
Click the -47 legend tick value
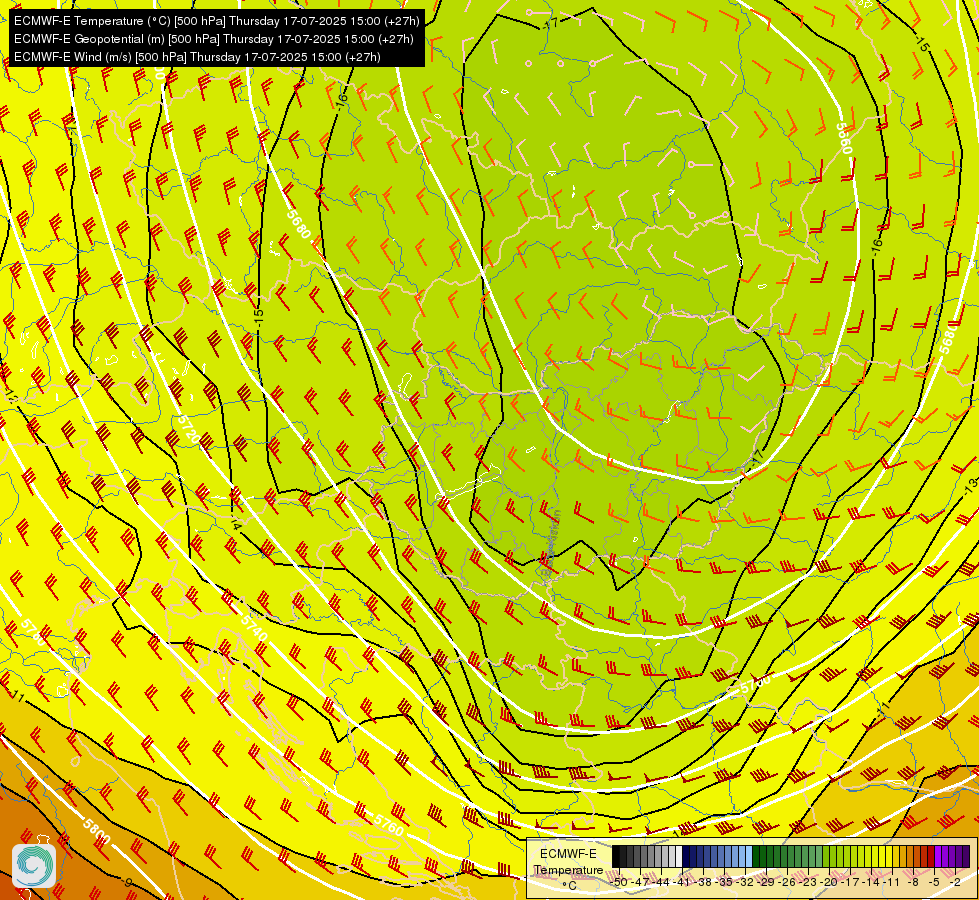641,883
